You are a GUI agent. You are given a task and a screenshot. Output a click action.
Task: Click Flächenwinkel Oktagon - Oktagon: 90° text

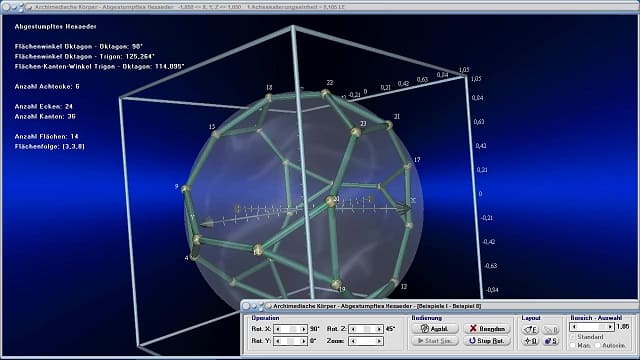pyautogui.click(x=78, y=47)
